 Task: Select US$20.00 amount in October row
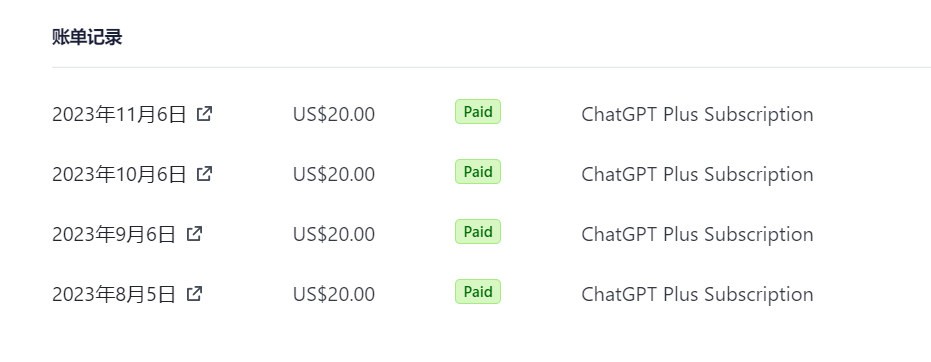334,174
